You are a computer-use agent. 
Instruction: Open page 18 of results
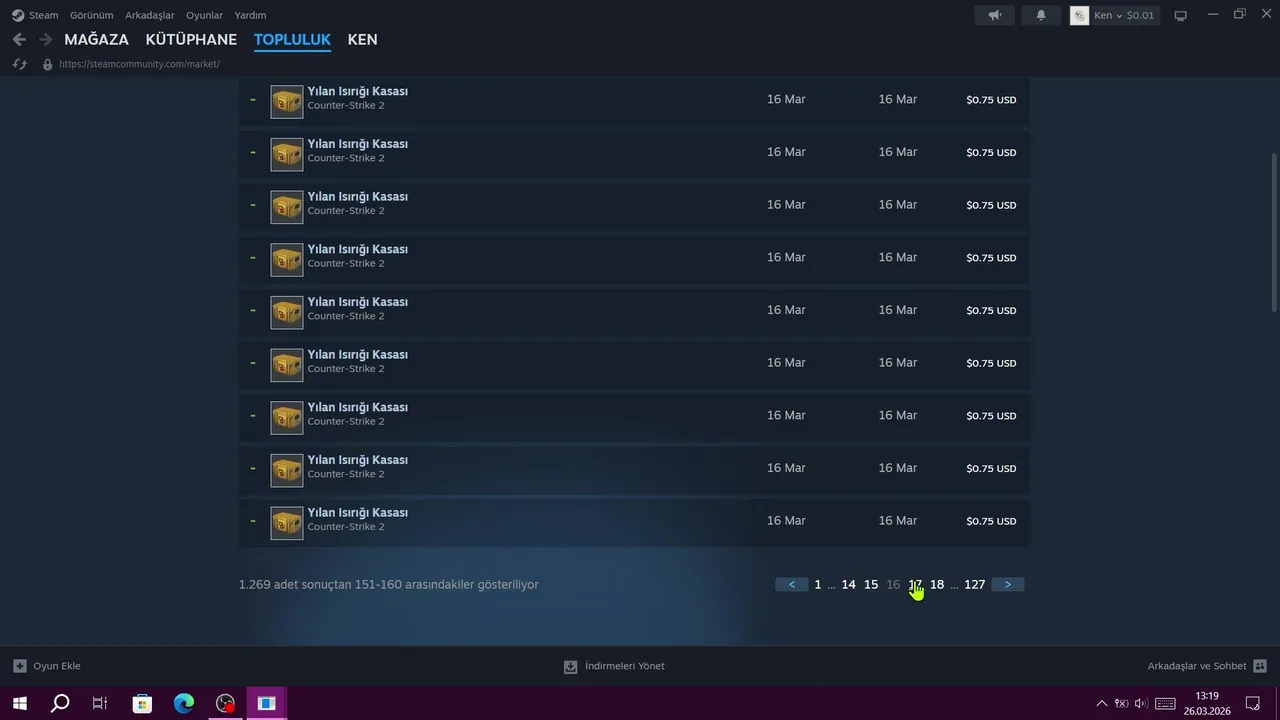(x=937, y=584)
